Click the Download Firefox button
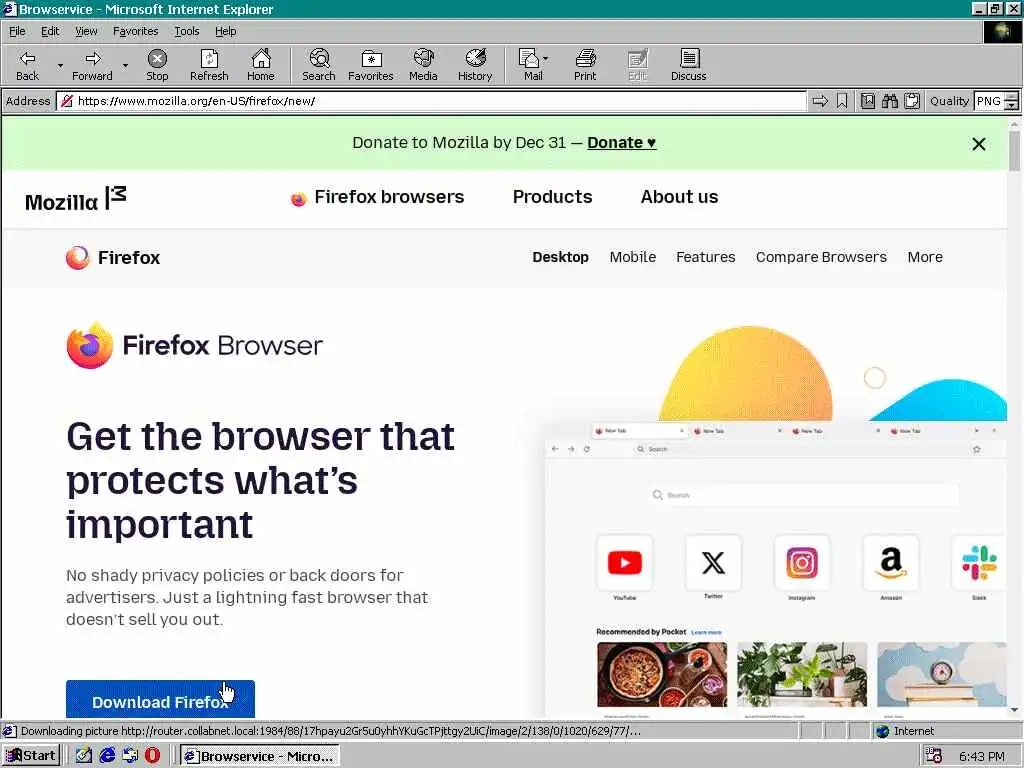 click(x=160, y=699)
